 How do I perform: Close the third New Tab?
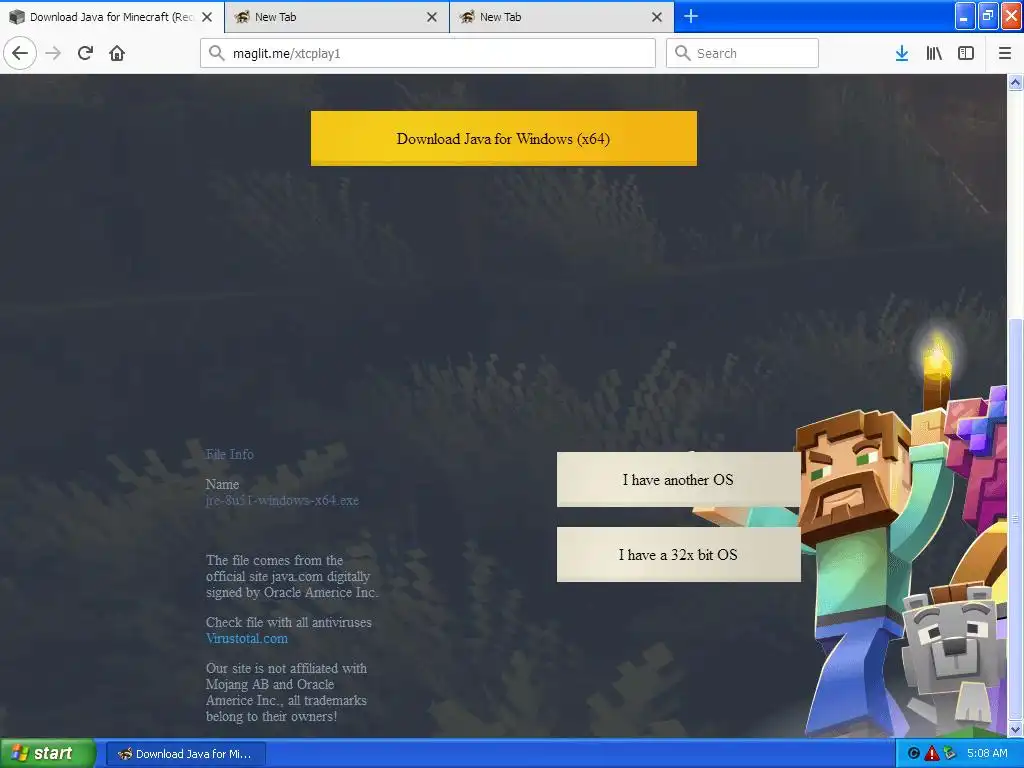(657, 17)
